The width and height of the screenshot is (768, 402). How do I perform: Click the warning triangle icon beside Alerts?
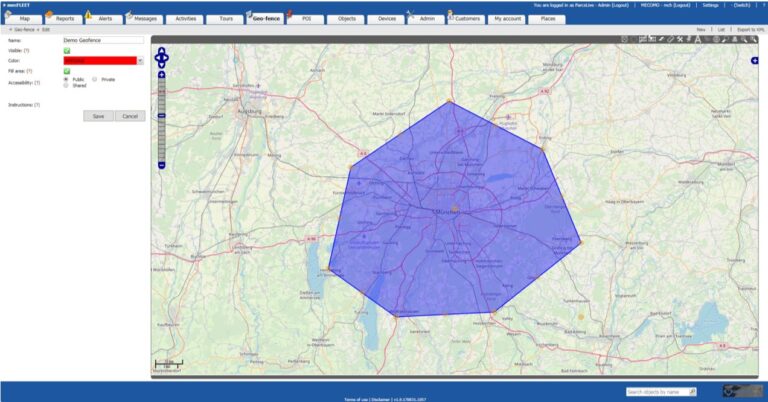coord(88,15)
